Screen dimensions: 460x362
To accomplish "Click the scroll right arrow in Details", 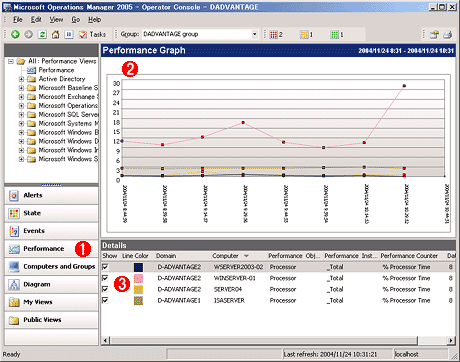I will point(451,340).
